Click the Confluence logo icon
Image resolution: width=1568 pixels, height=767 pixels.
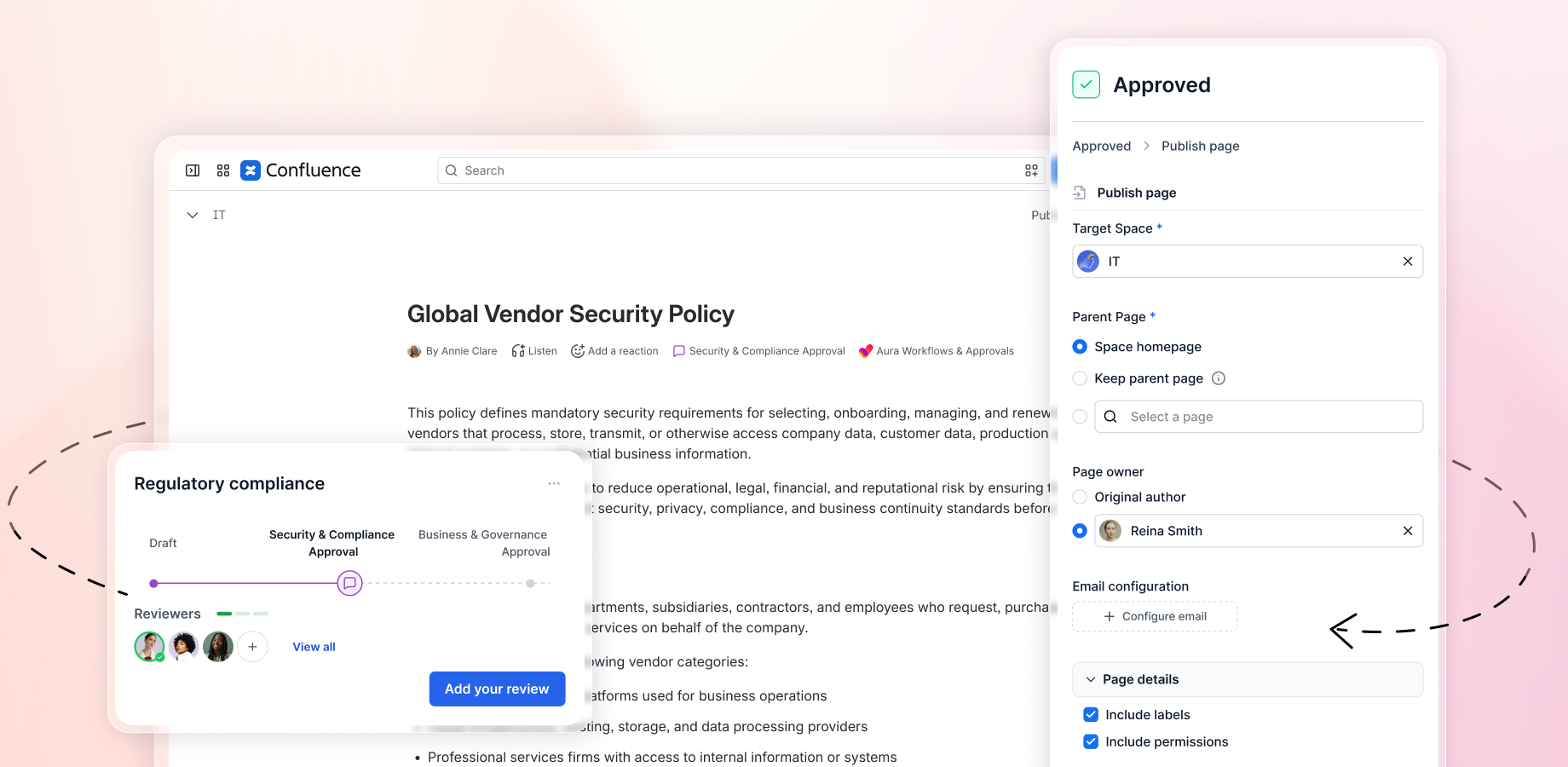point(251,170)
